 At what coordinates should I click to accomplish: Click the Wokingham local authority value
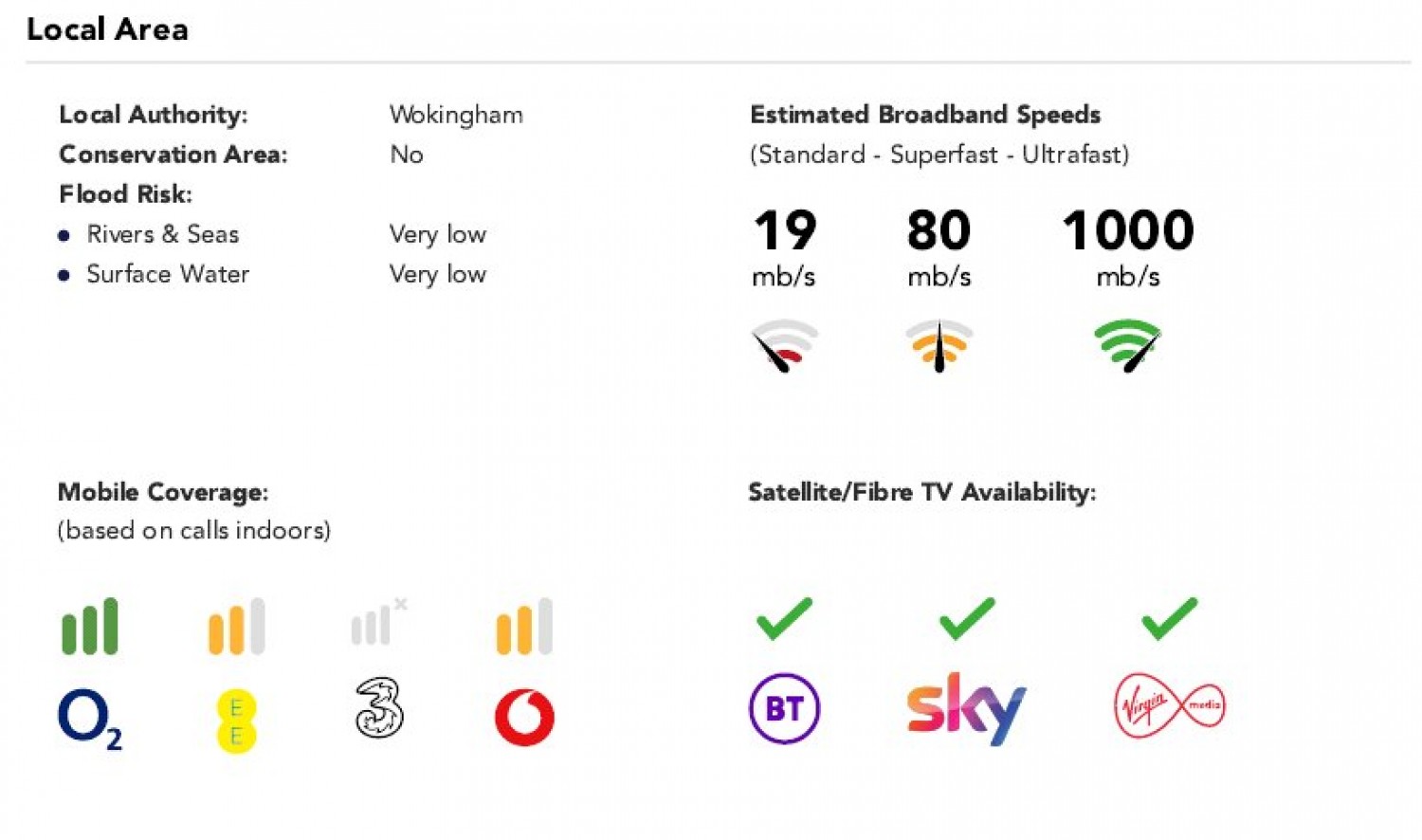point(456,115)
